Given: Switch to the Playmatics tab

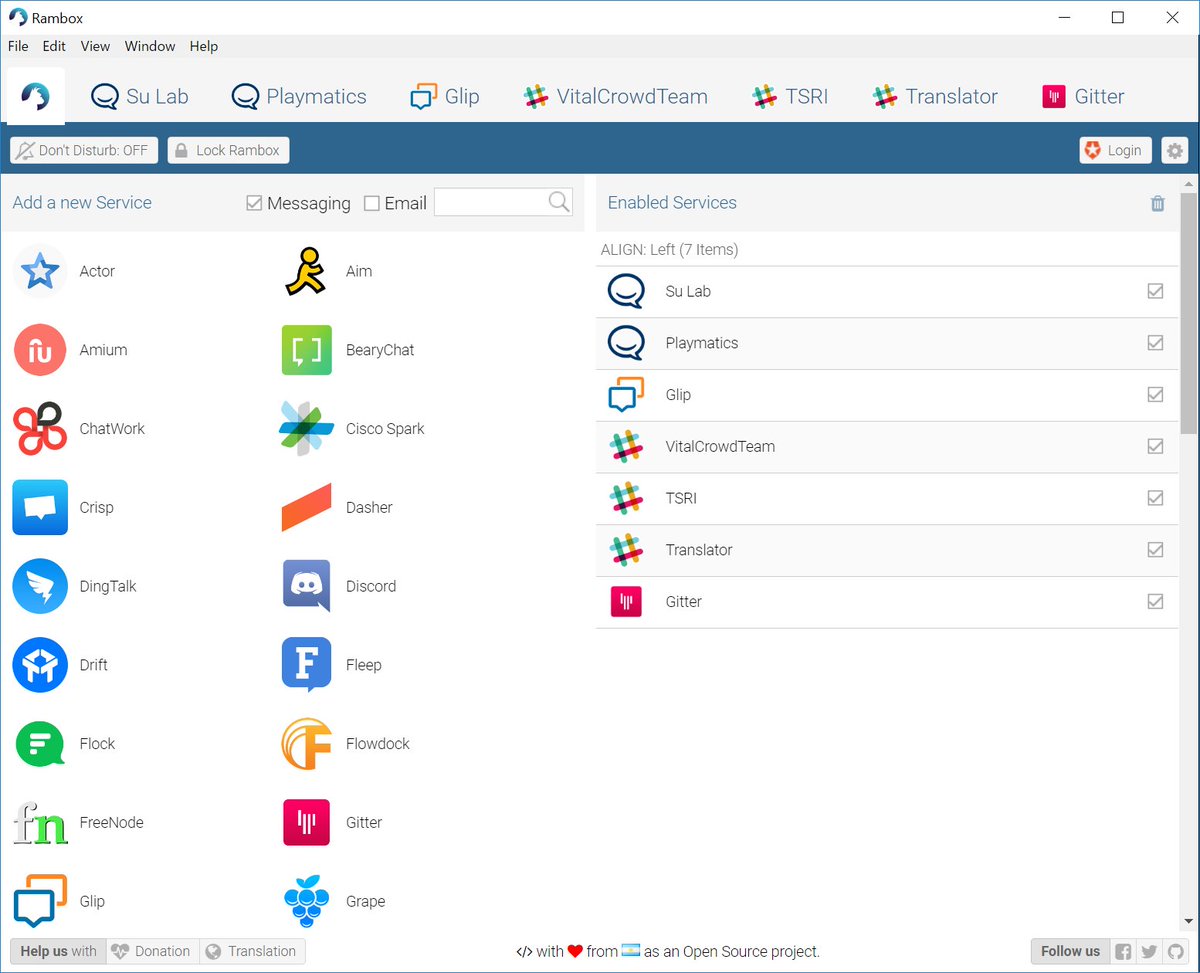Looking at the screenshot, I should click(299, 96).
